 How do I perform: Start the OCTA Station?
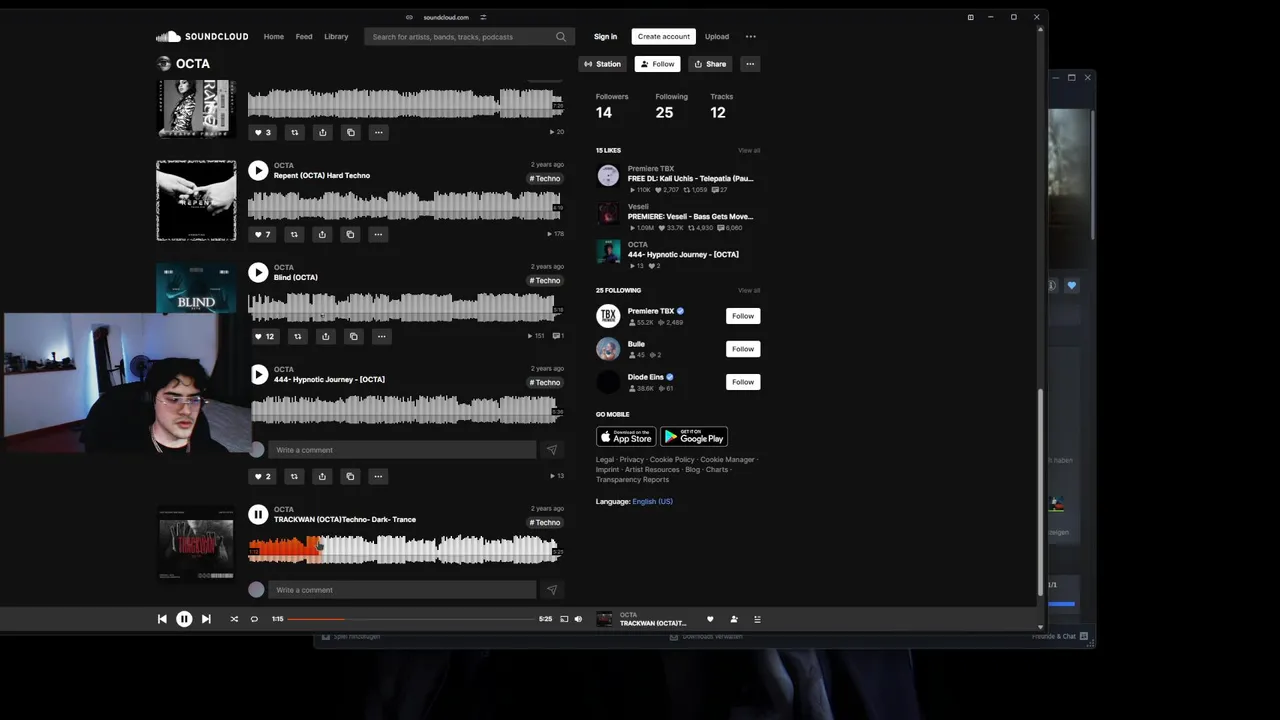[x=603, y=64]
